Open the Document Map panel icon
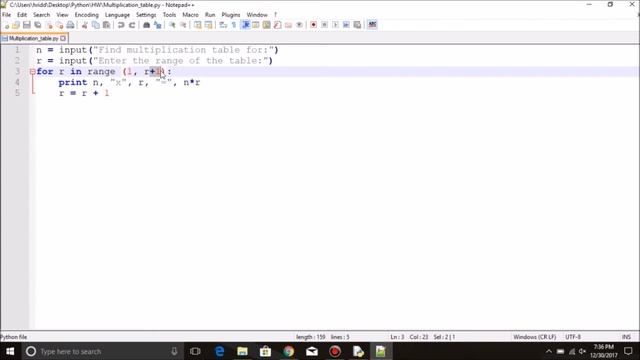Viewport: 640px width, 360px height. click(267, 25)
